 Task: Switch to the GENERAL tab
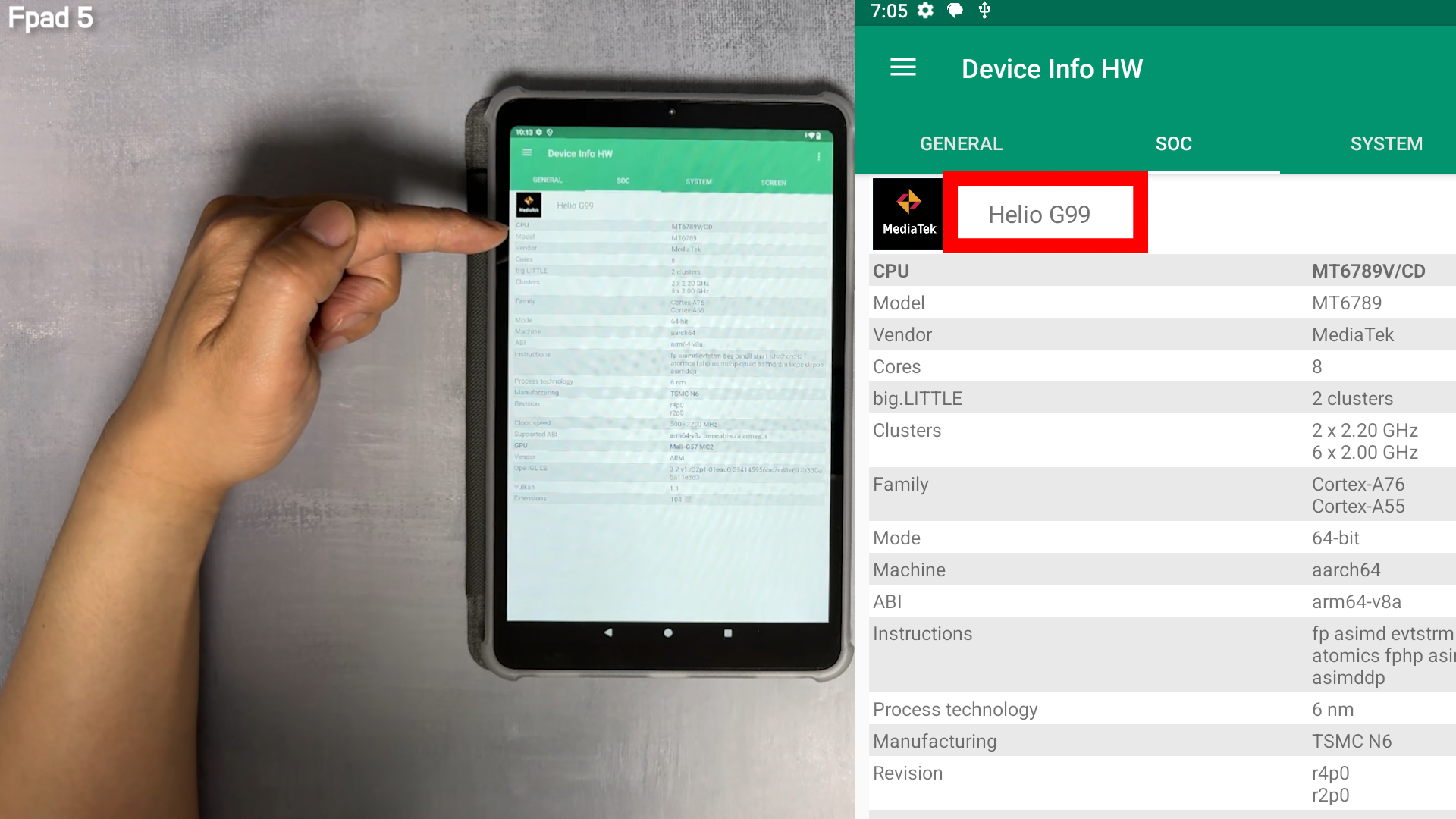point(961,143)
